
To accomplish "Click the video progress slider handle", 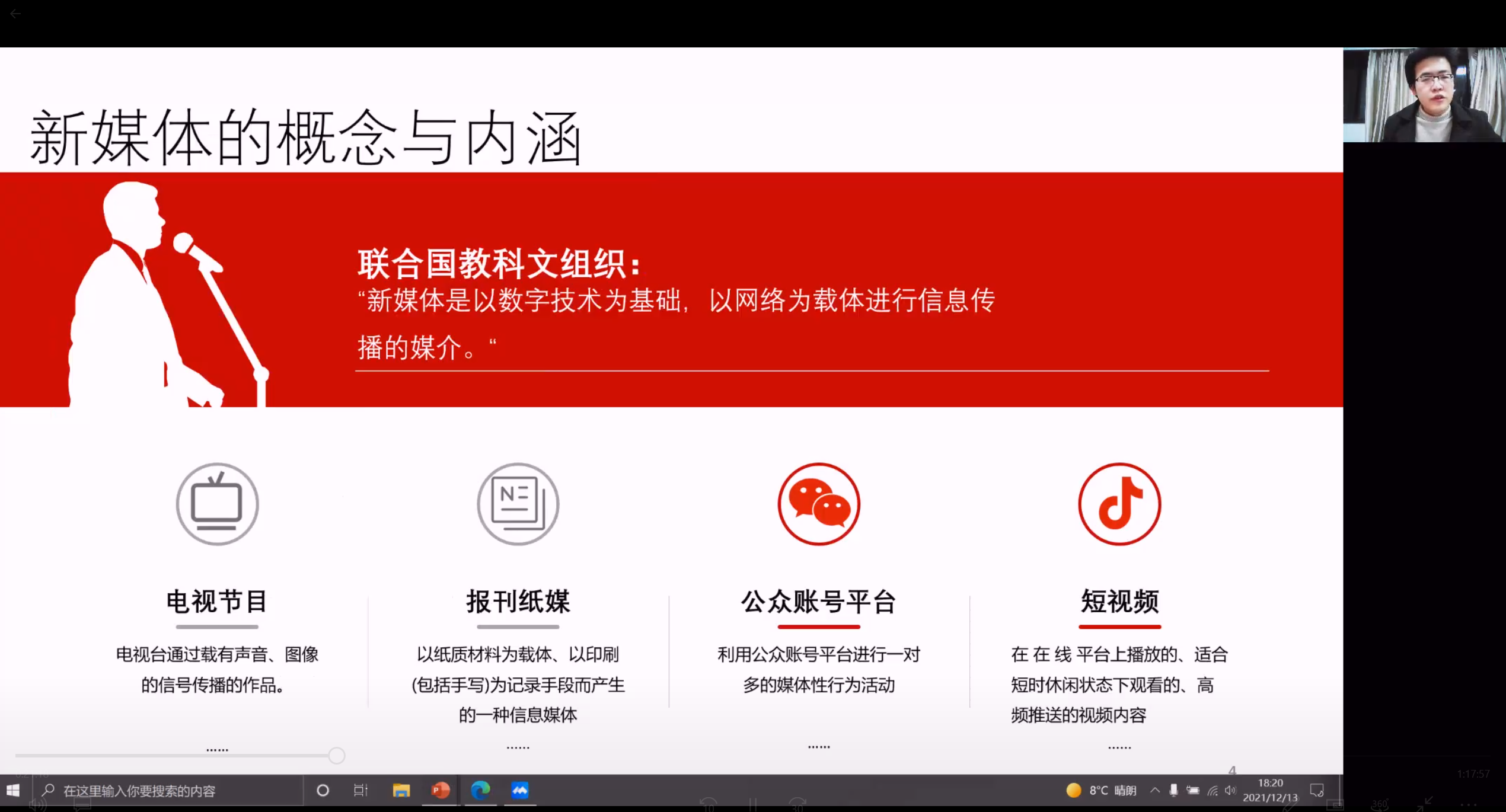I will [x=337, y=756].
